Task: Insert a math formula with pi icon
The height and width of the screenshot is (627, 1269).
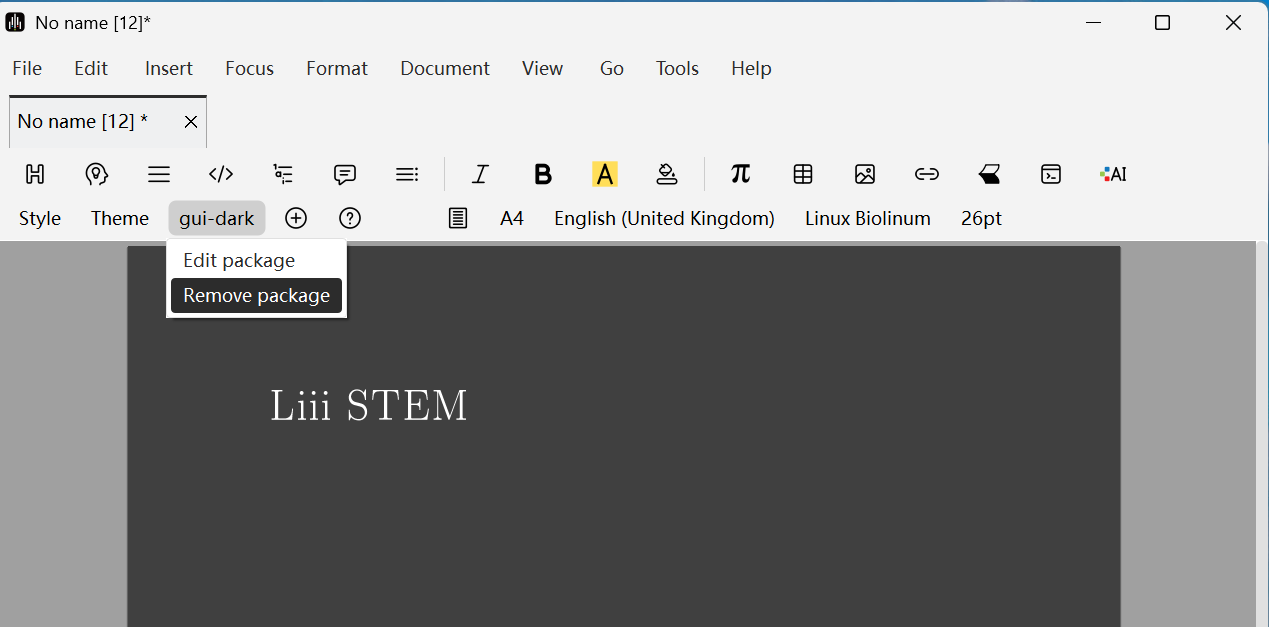Action: tap(740, 174)
